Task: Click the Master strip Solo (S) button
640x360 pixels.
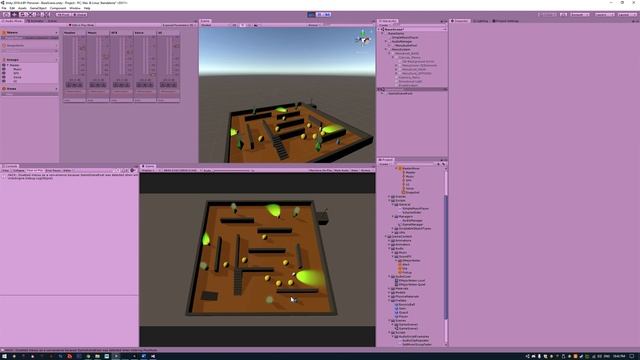Action: [69, 85]
